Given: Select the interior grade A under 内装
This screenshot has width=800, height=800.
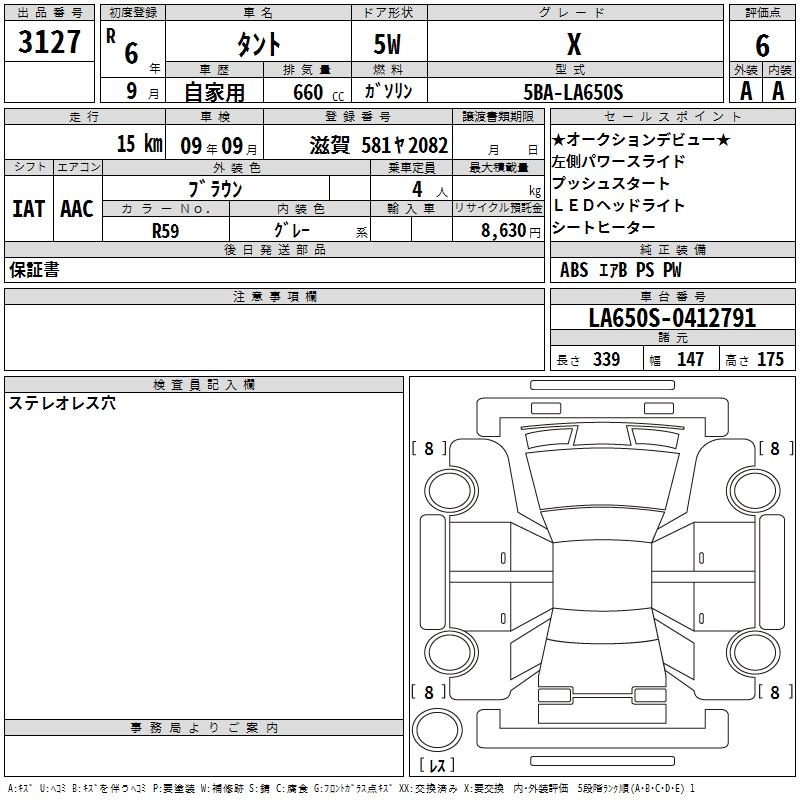Looking at the screenshot, I should point(779,91).
